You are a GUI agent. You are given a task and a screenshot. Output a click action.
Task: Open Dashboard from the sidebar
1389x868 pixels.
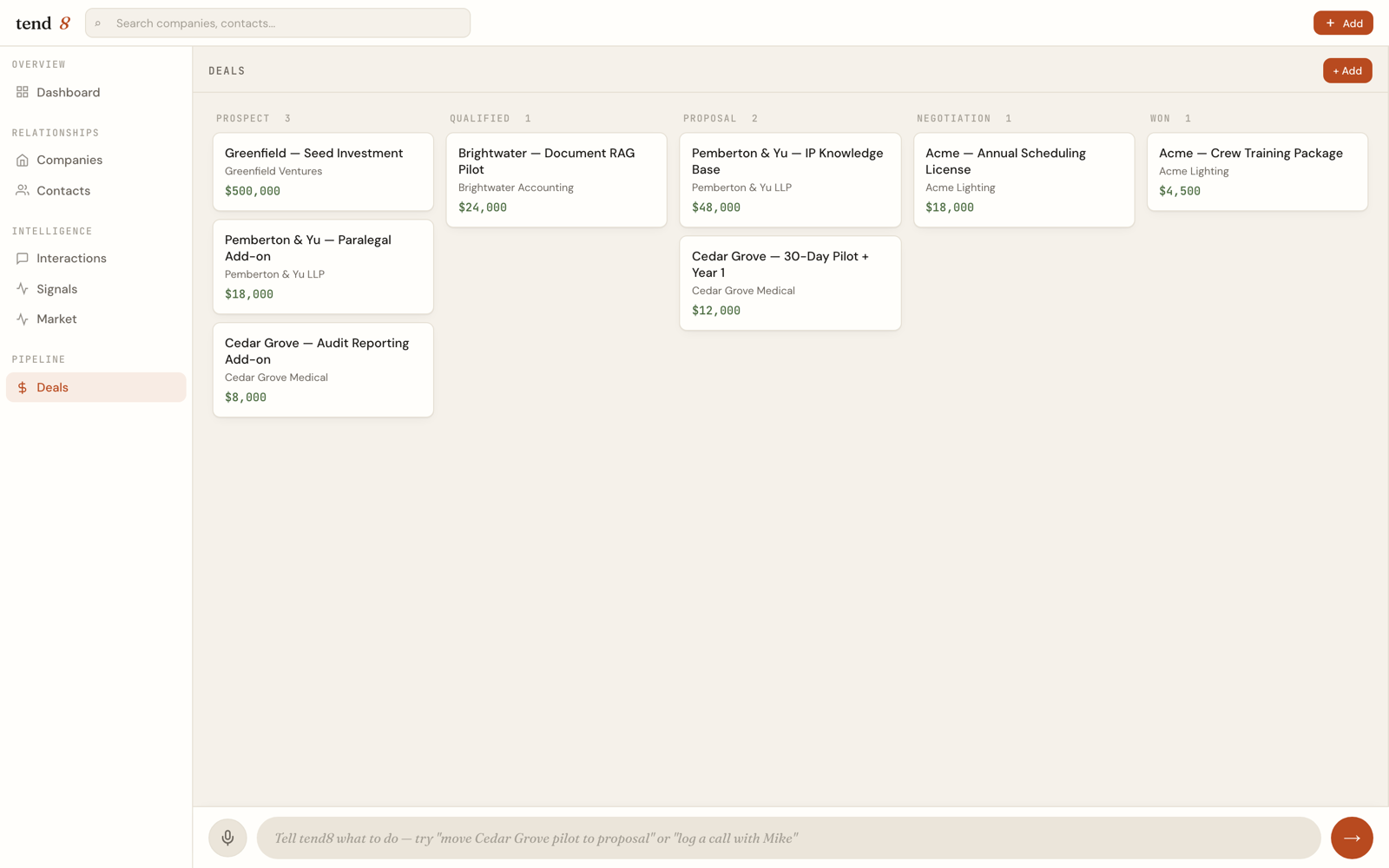pyautogui.click(x=95, y=92)
